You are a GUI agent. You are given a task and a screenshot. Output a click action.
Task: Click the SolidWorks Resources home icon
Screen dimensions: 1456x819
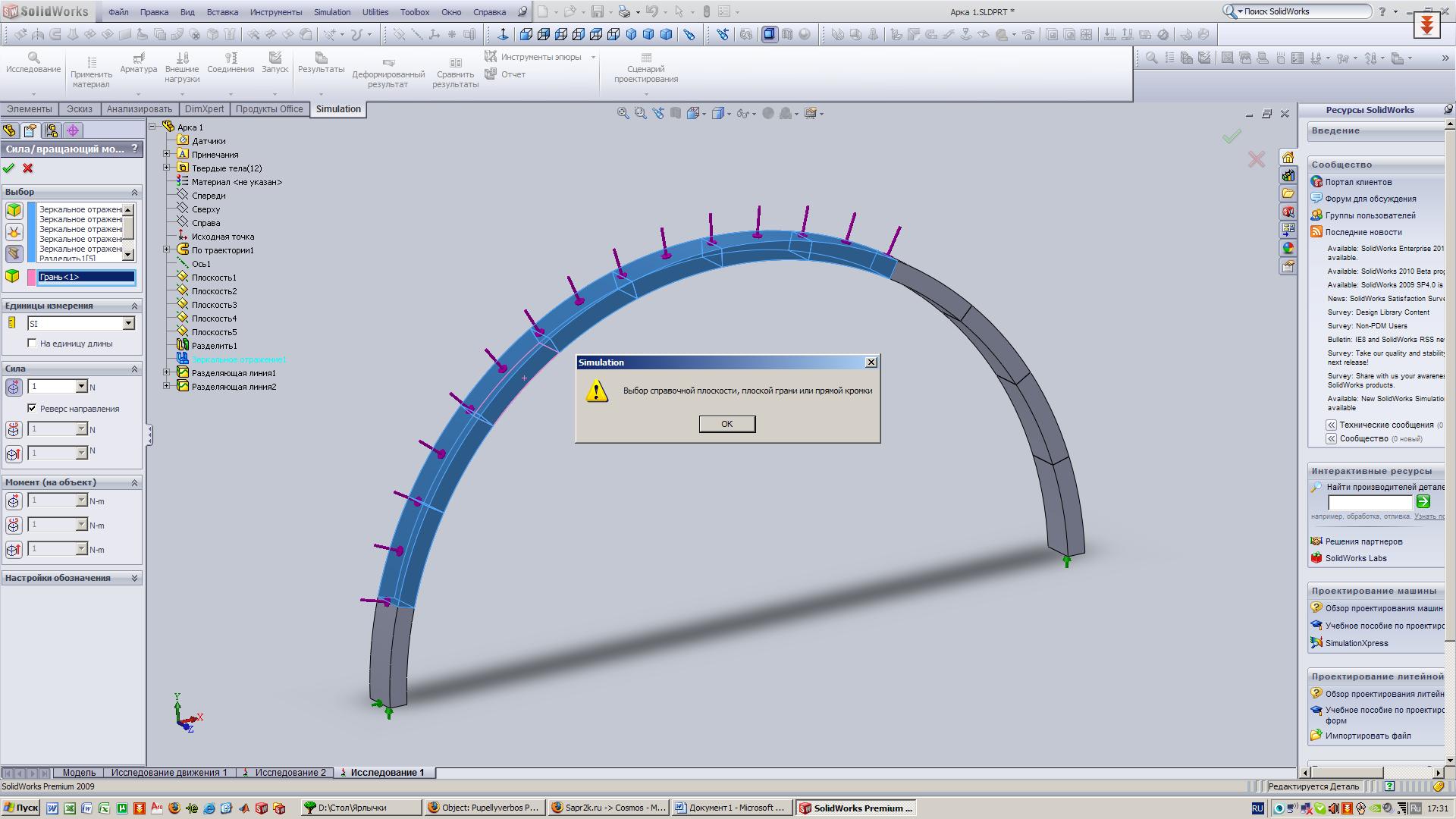[1288, 157]
